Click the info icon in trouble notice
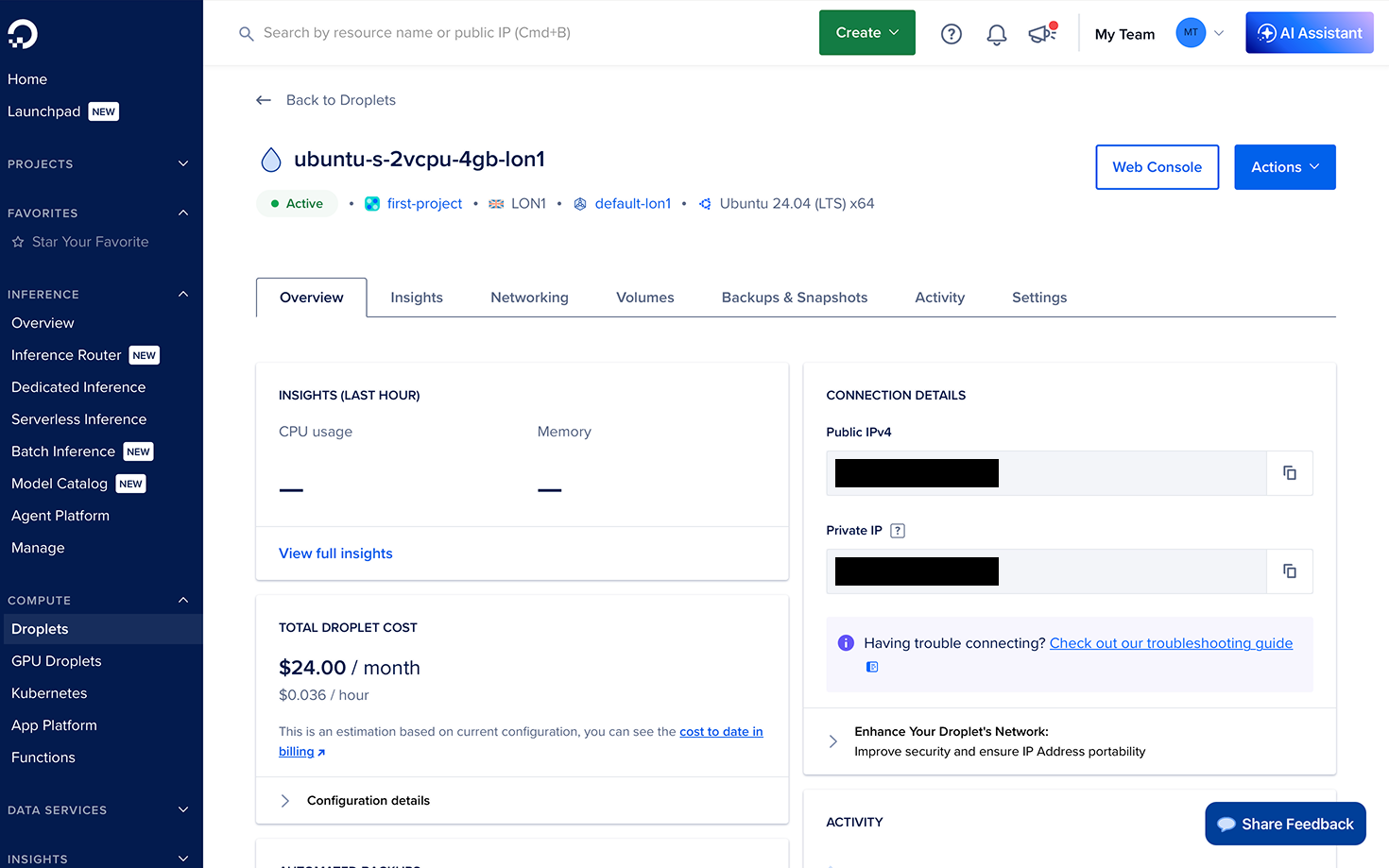 [846, 643]
